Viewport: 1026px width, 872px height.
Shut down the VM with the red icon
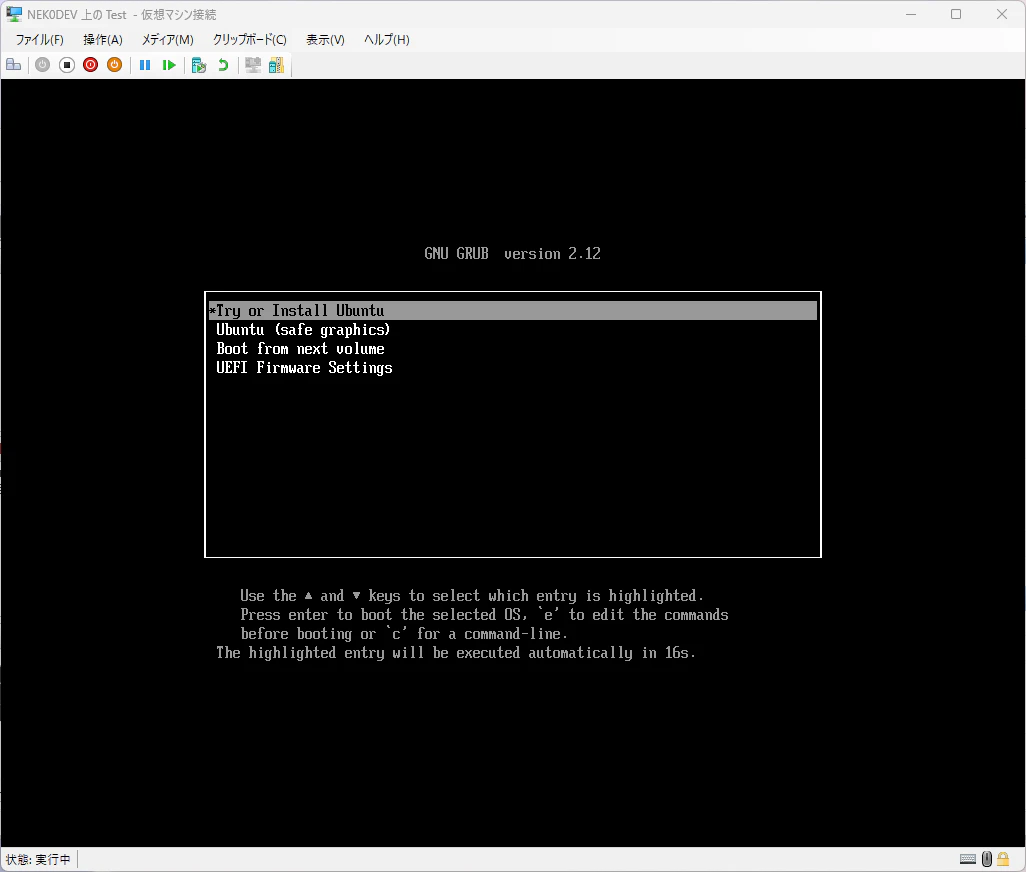[90, 65]
